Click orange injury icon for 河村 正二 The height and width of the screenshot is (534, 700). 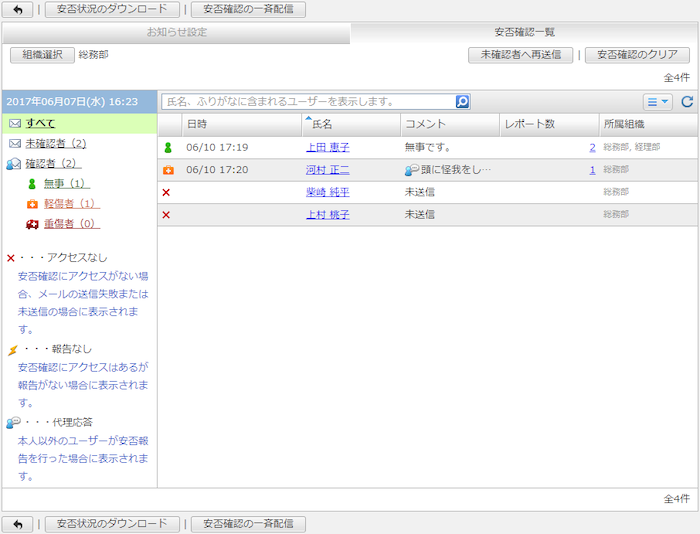[167, 170]
